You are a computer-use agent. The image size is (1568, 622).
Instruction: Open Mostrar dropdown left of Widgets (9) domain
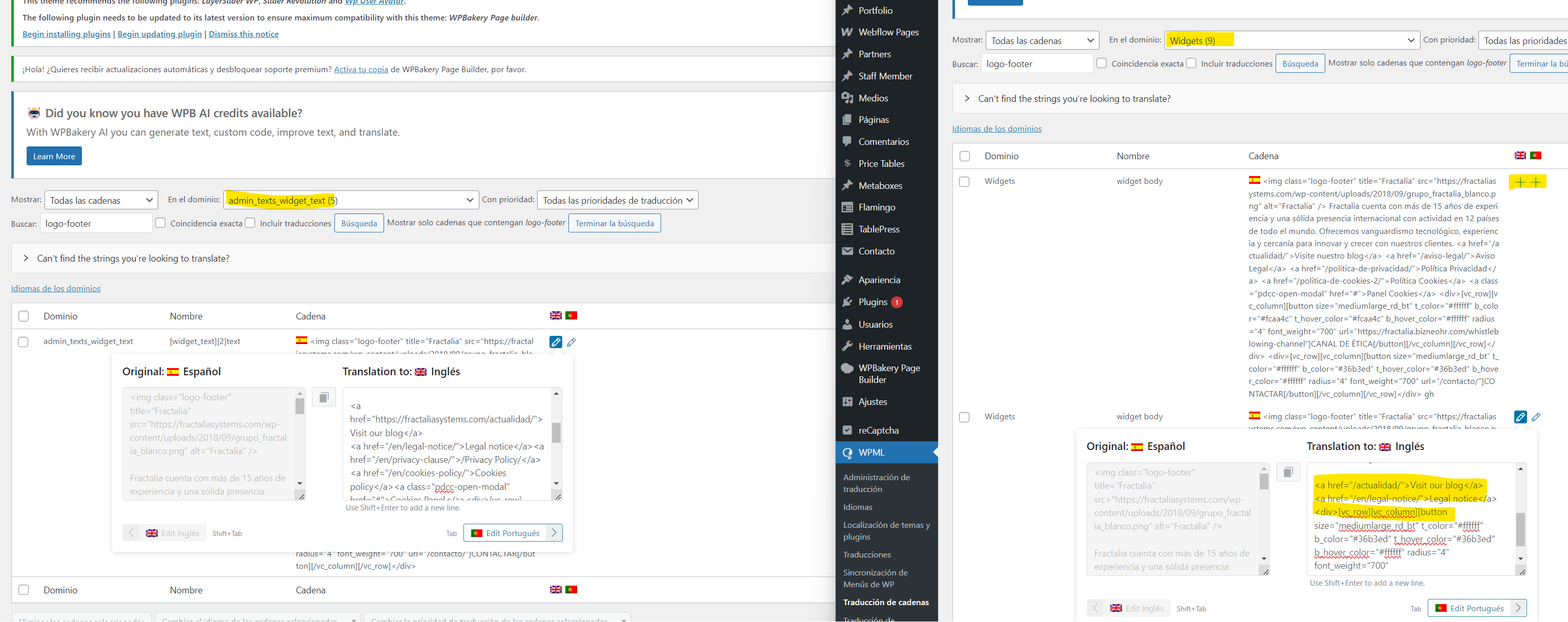pyautogui.click(x=1042, y=40)
